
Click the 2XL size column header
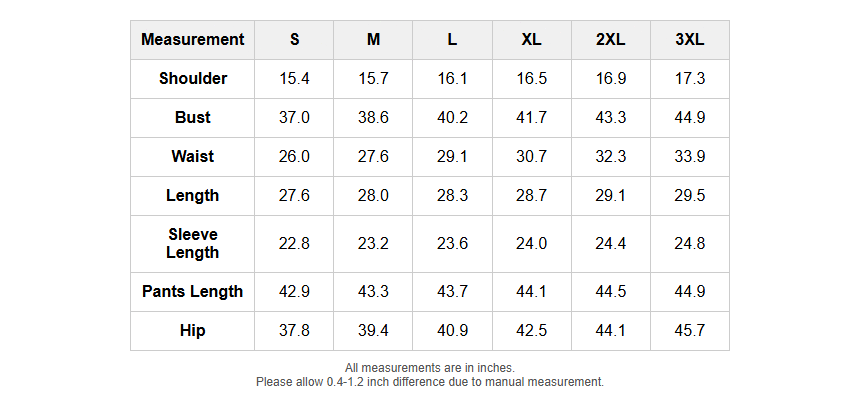[611, 40]
